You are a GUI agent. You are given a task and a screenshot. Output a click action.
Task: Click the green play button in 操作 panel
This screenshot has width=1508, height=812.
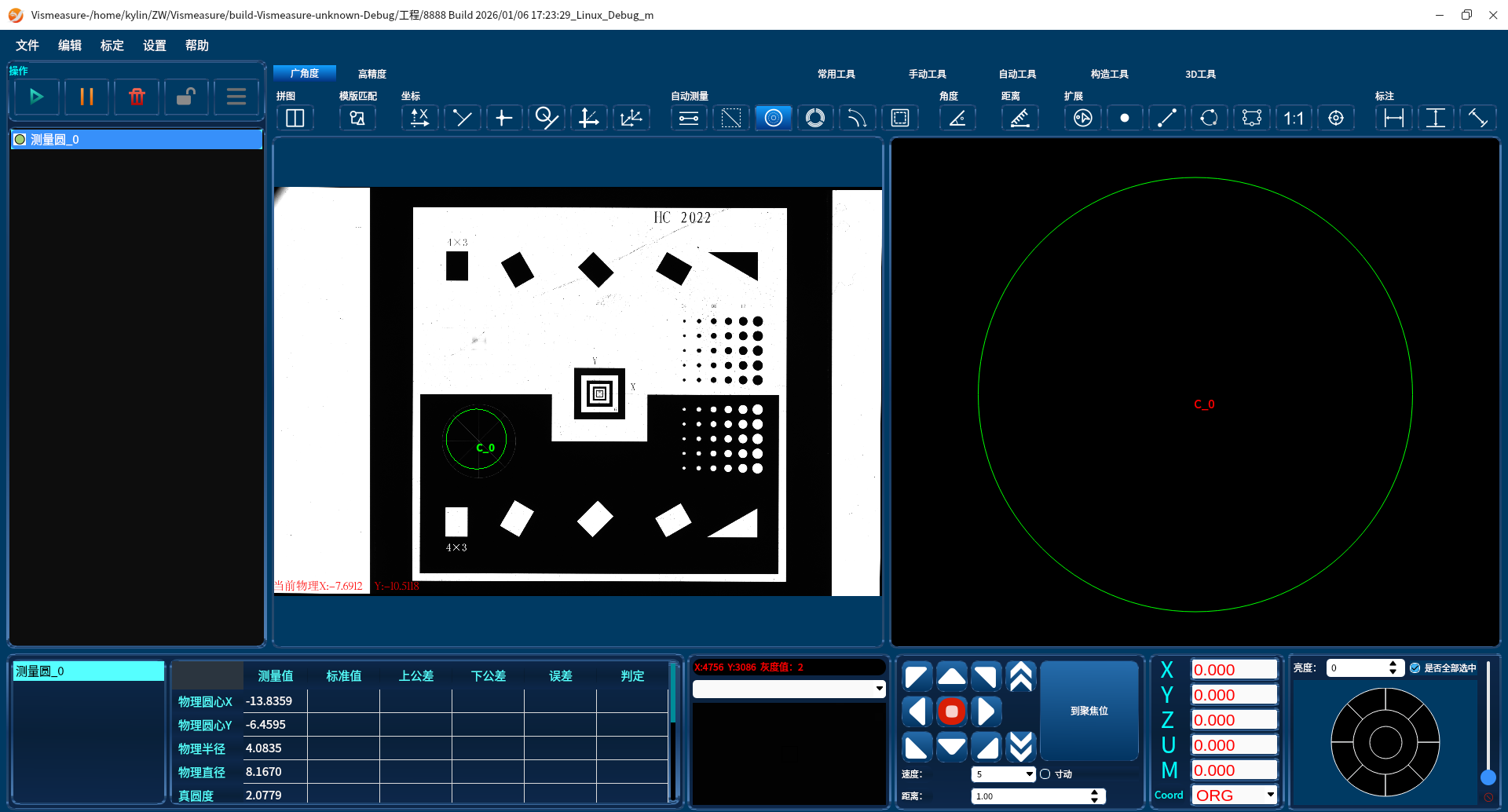(x=36, y=97)
